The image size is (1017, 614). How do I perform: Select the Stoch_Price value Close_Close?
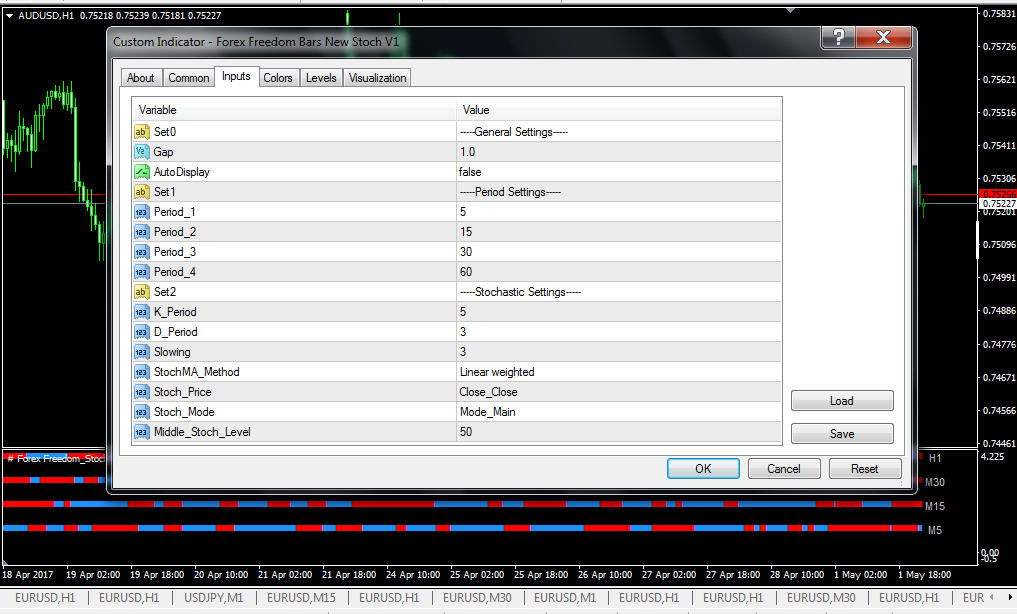(488, 392)
